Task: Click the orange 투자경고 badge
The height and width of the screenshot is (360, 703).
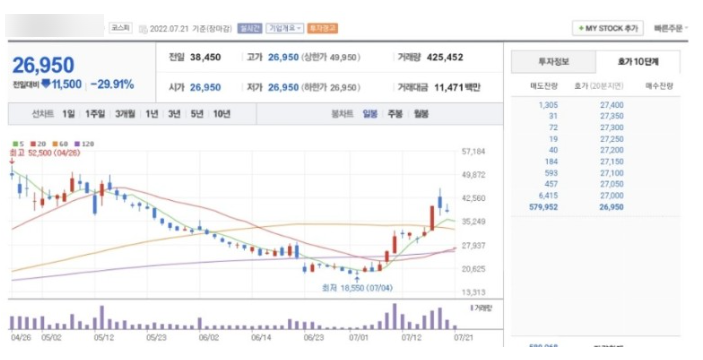Action: (323, 28)
